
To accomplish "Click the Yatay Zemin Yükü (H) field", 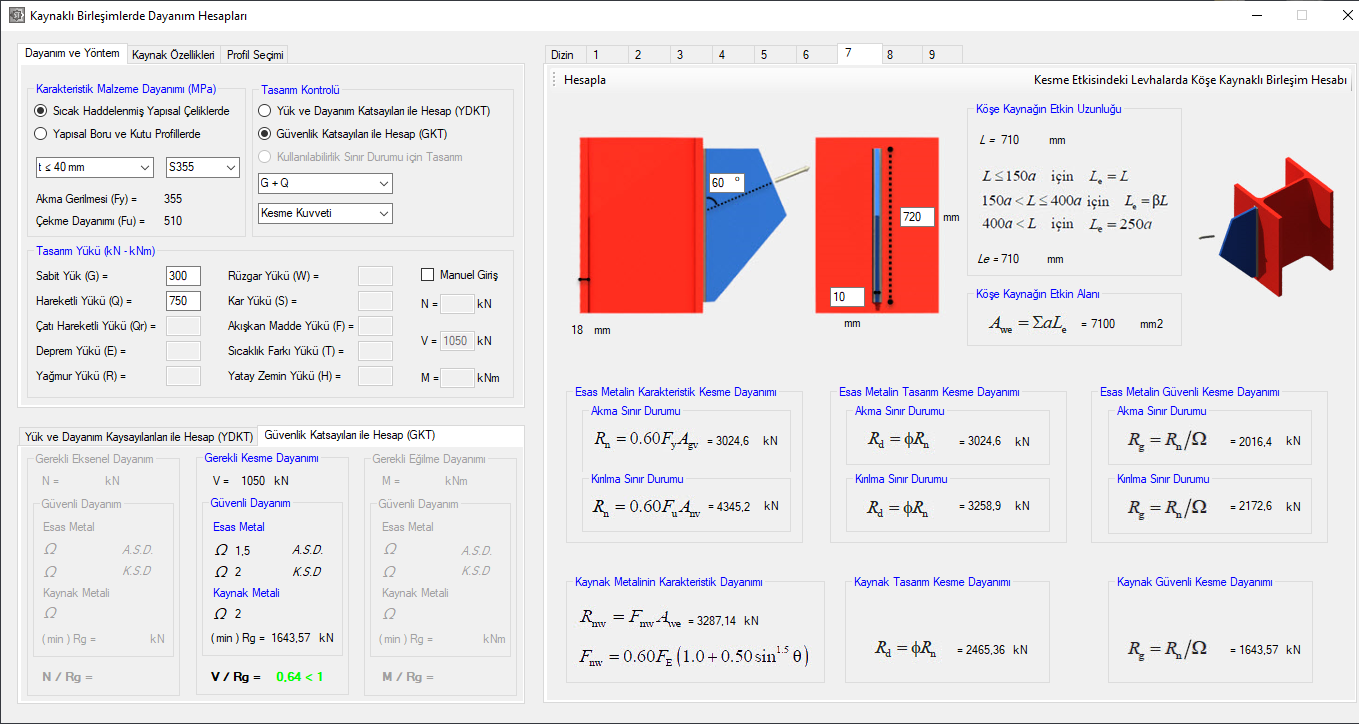I will pos(375,376).
